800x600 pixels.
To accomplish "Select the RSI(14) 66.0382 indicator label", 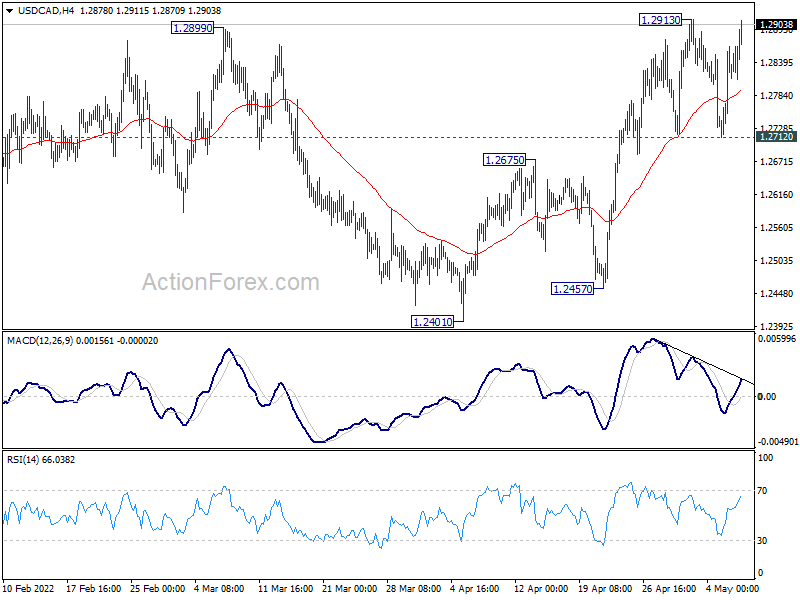I will (41, 460).
